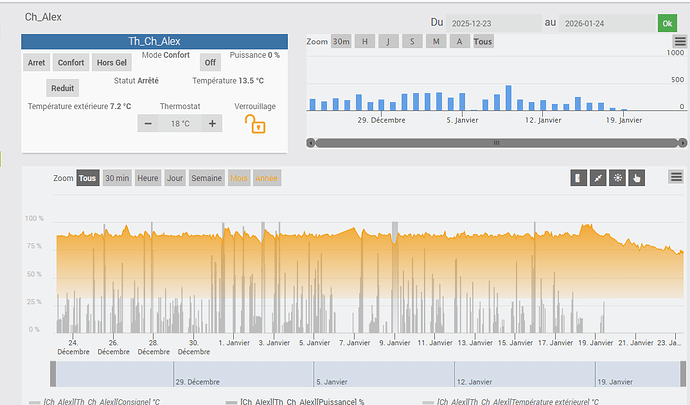Select Semaine zoom on main chart
This screenshot has width=690, height=405.
tap(207, 178)
